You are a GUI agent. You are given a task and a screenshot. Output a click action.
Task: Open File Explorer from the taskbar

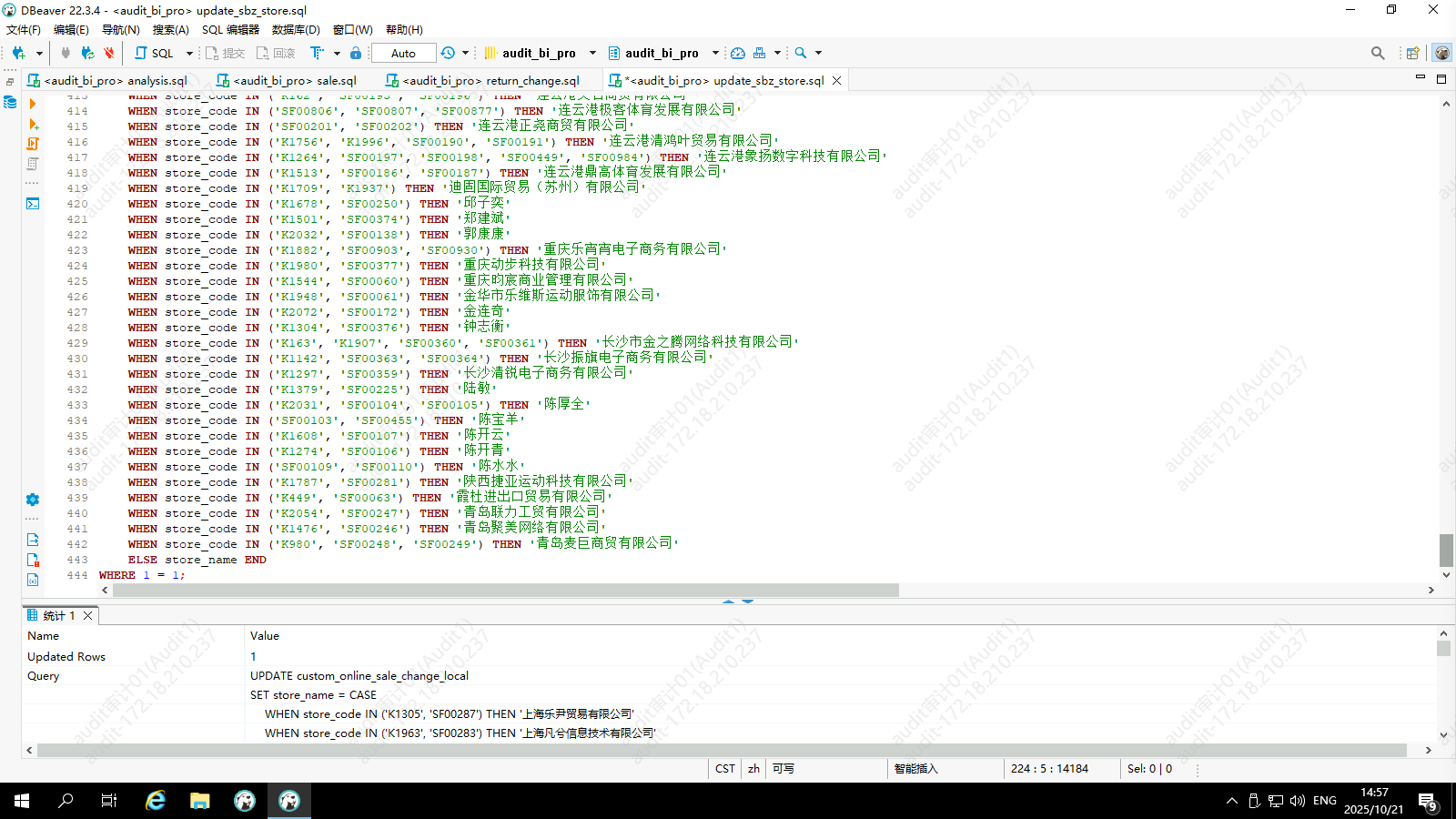pyautogui.click(x=199, y=801)
